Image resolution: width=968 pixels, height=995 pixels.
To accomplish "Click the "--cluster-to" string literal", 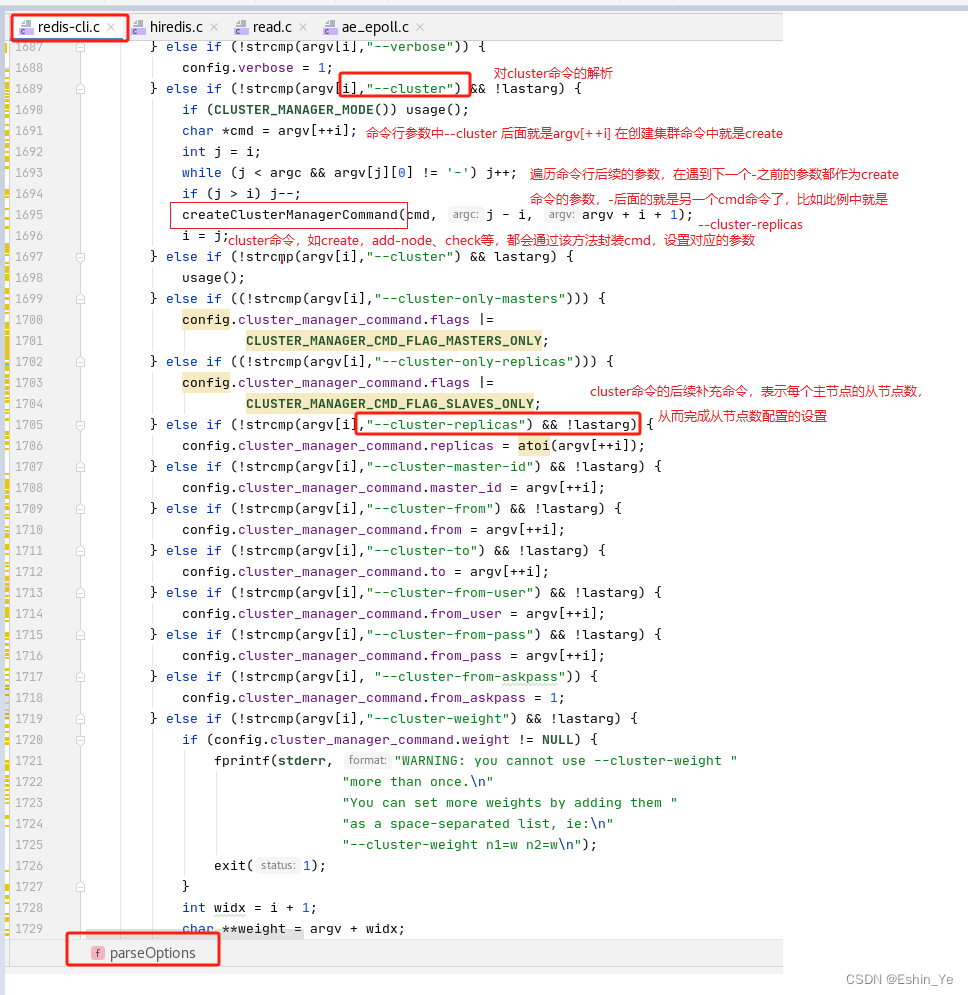I will point(422,551).
